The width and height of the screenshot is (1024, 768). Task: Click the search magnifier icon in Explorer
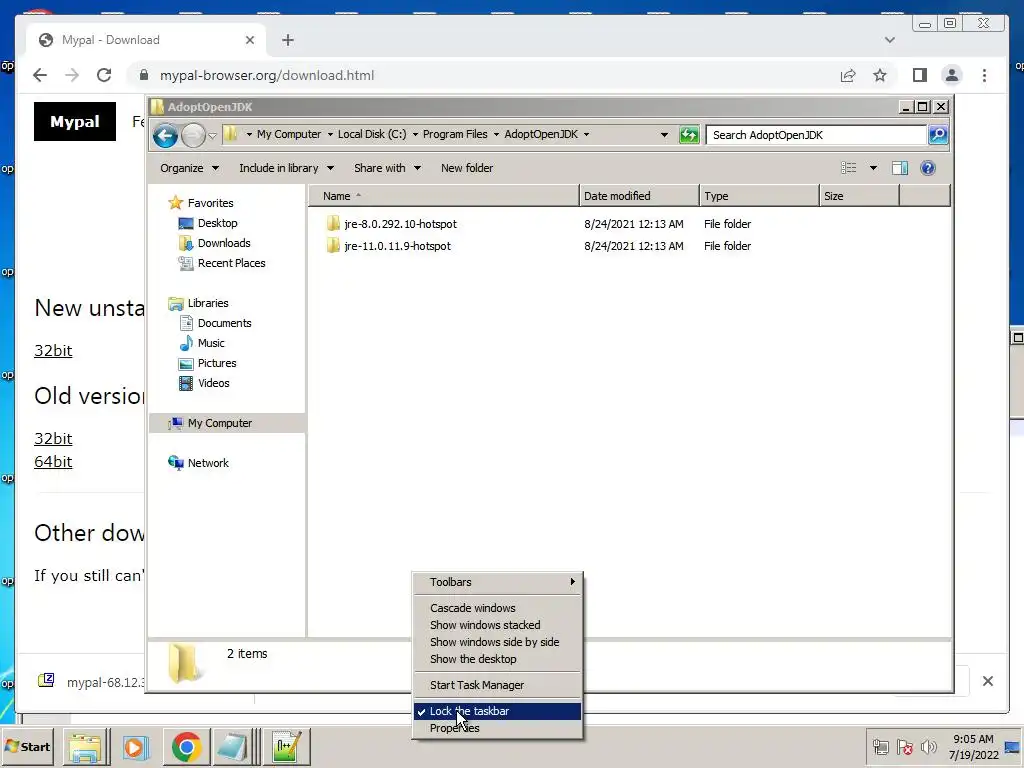(938, 135)
